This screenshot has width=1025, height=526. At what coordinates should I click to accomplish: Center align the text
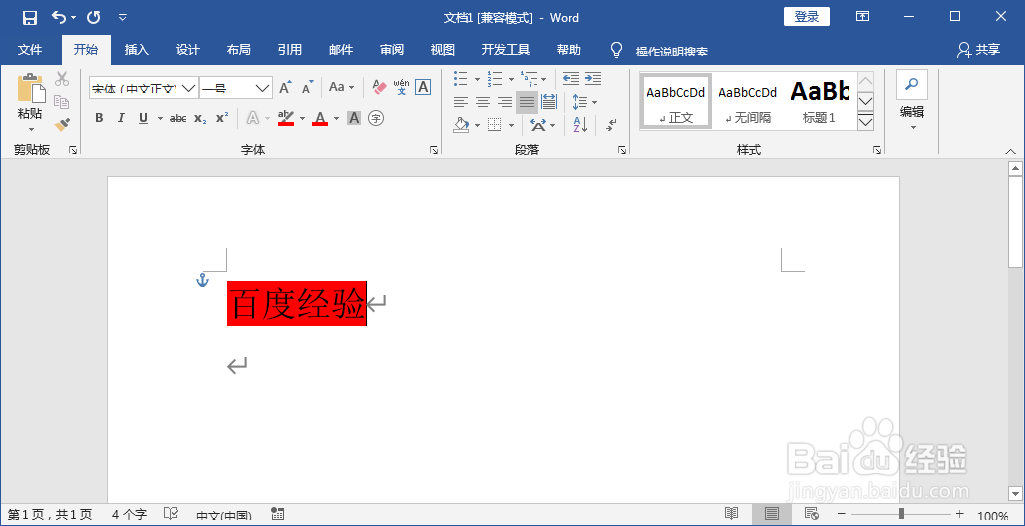point(483,102)
